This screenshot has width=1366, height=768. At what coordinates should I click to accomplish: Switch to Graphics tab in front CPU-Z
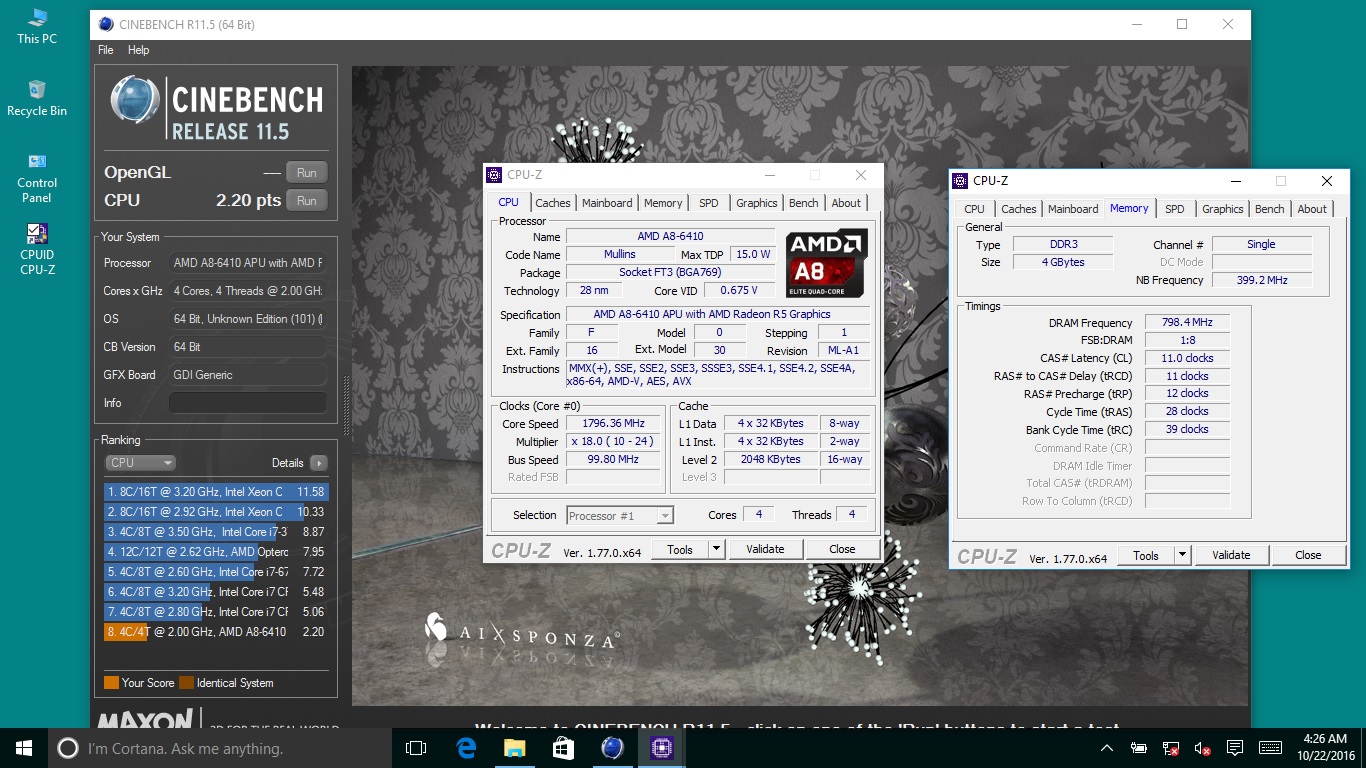coord(757,203)
